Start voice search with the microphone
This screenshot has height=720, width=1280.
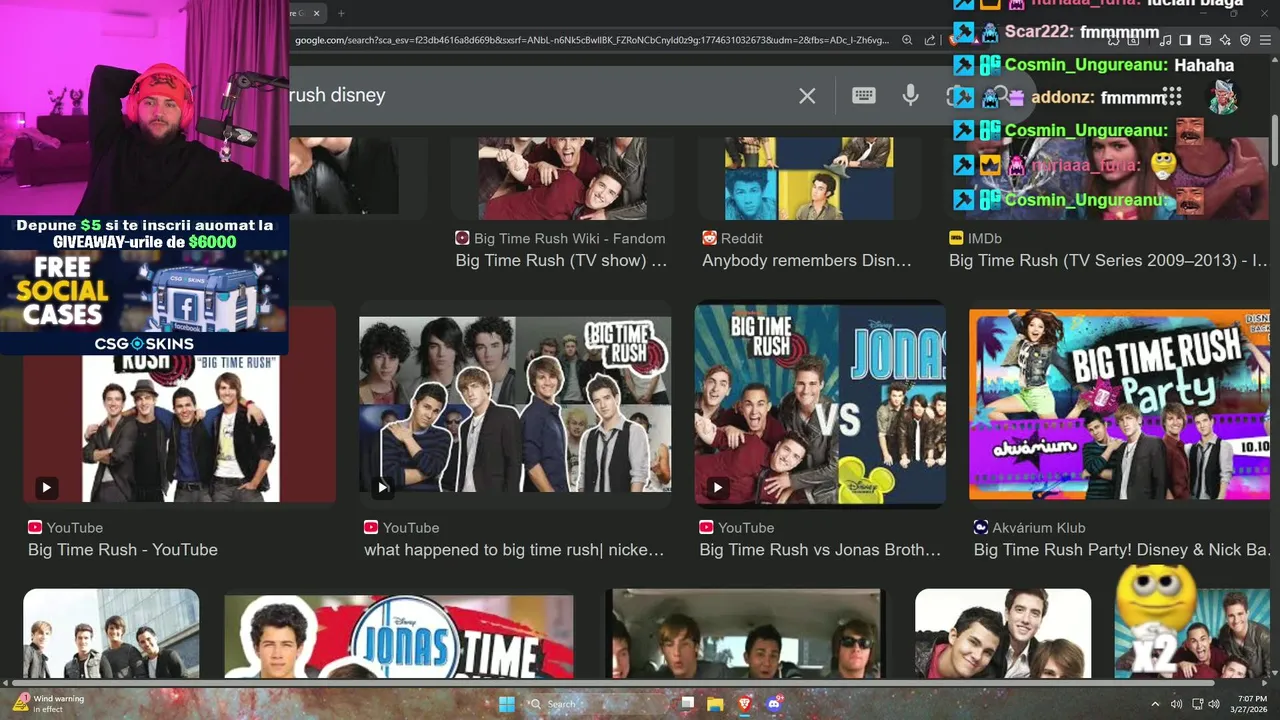[910, 95]
